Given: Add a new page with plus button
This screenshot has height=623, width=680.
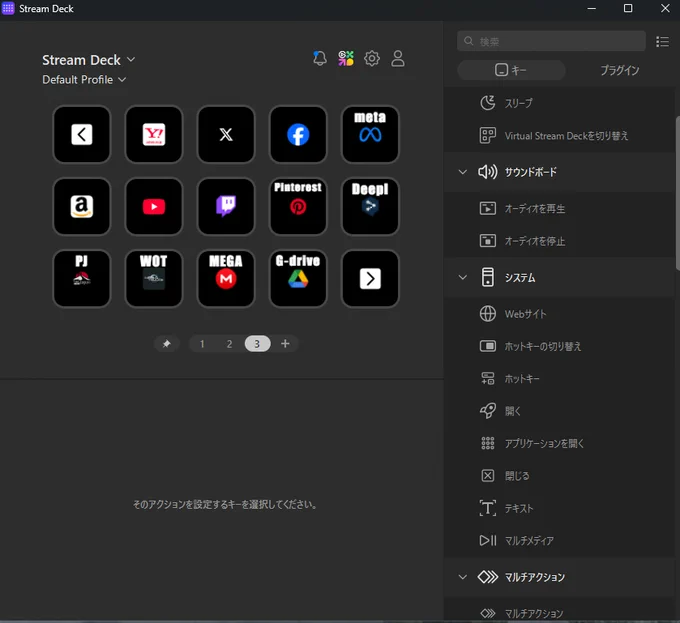Looking at the screenshot, I should pos(285,344).
